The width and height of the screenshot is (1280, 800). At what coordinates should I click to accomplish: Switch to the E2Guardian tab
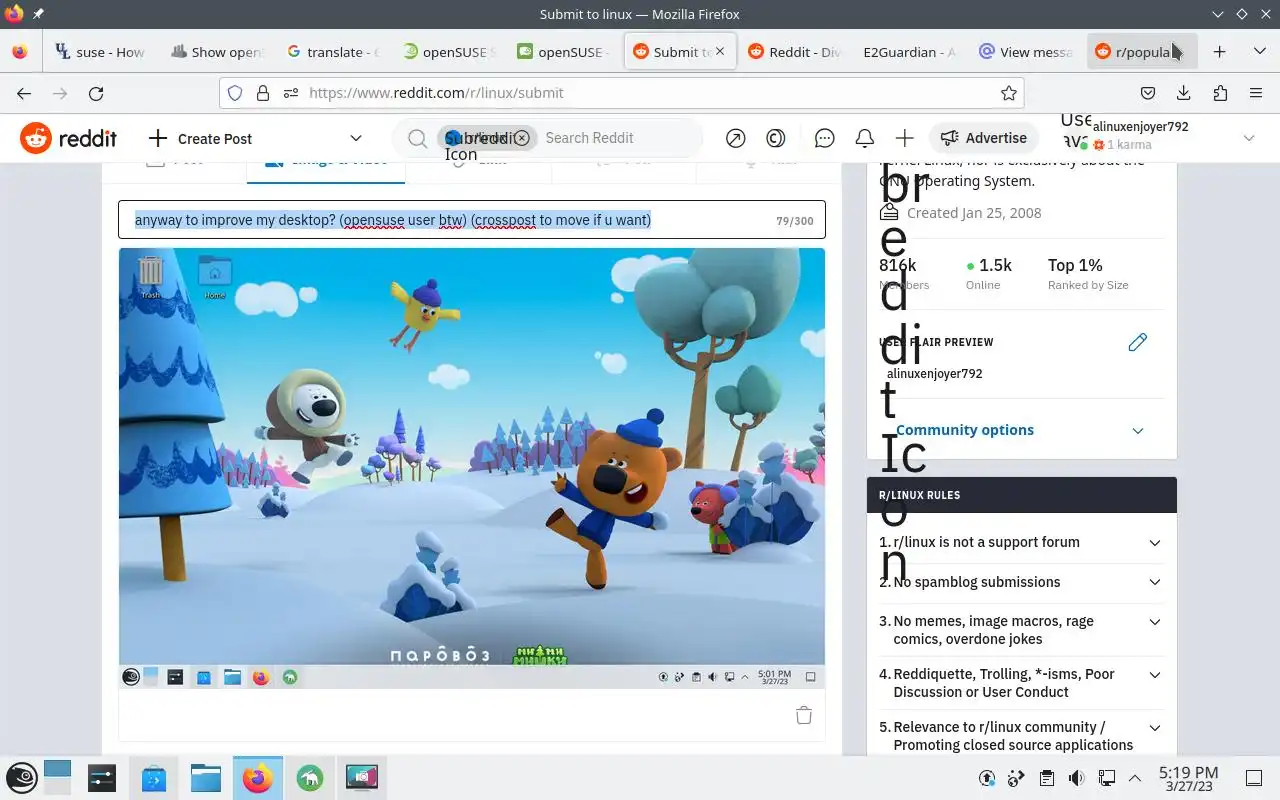909,51
